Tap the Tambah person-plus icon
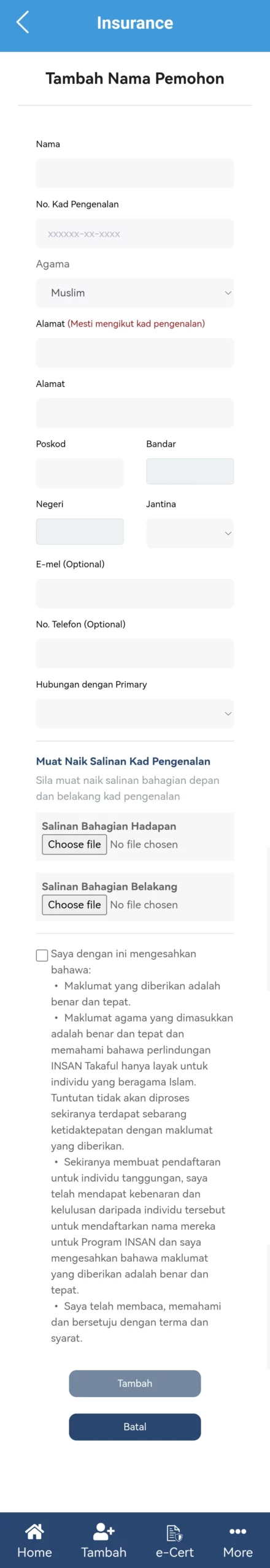This screenshot has height=1568, width=270. coord(104,1531)
